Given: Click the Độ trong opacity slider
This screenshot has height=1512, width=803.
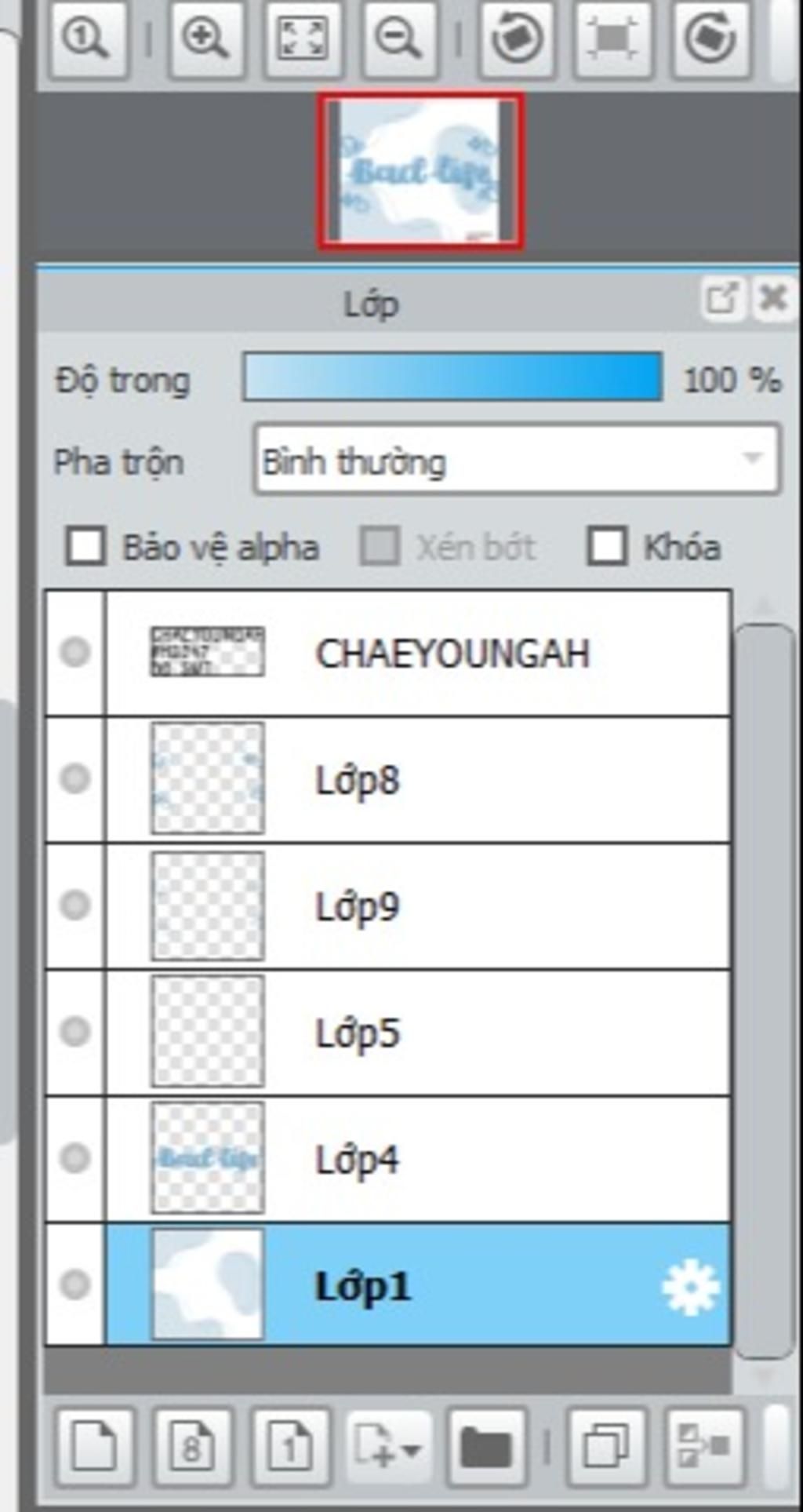Looking at the screenshot, I should [452, 377].
